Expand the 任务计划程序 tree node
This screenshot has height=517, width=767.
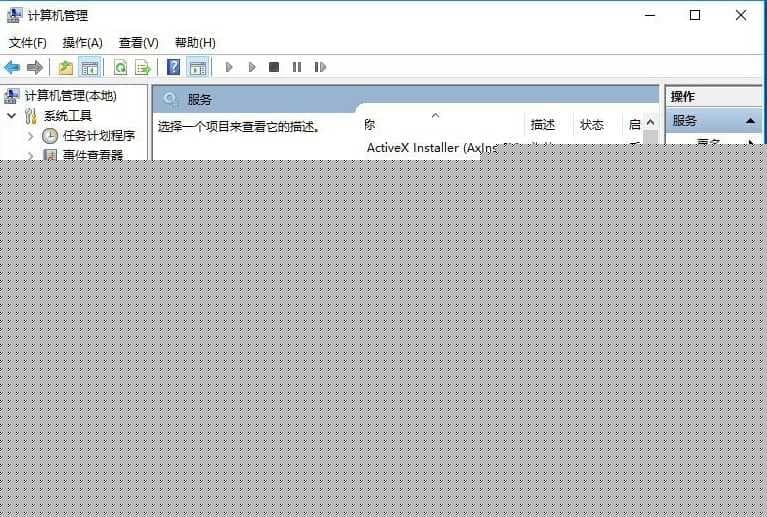click(x=30, y=136)
